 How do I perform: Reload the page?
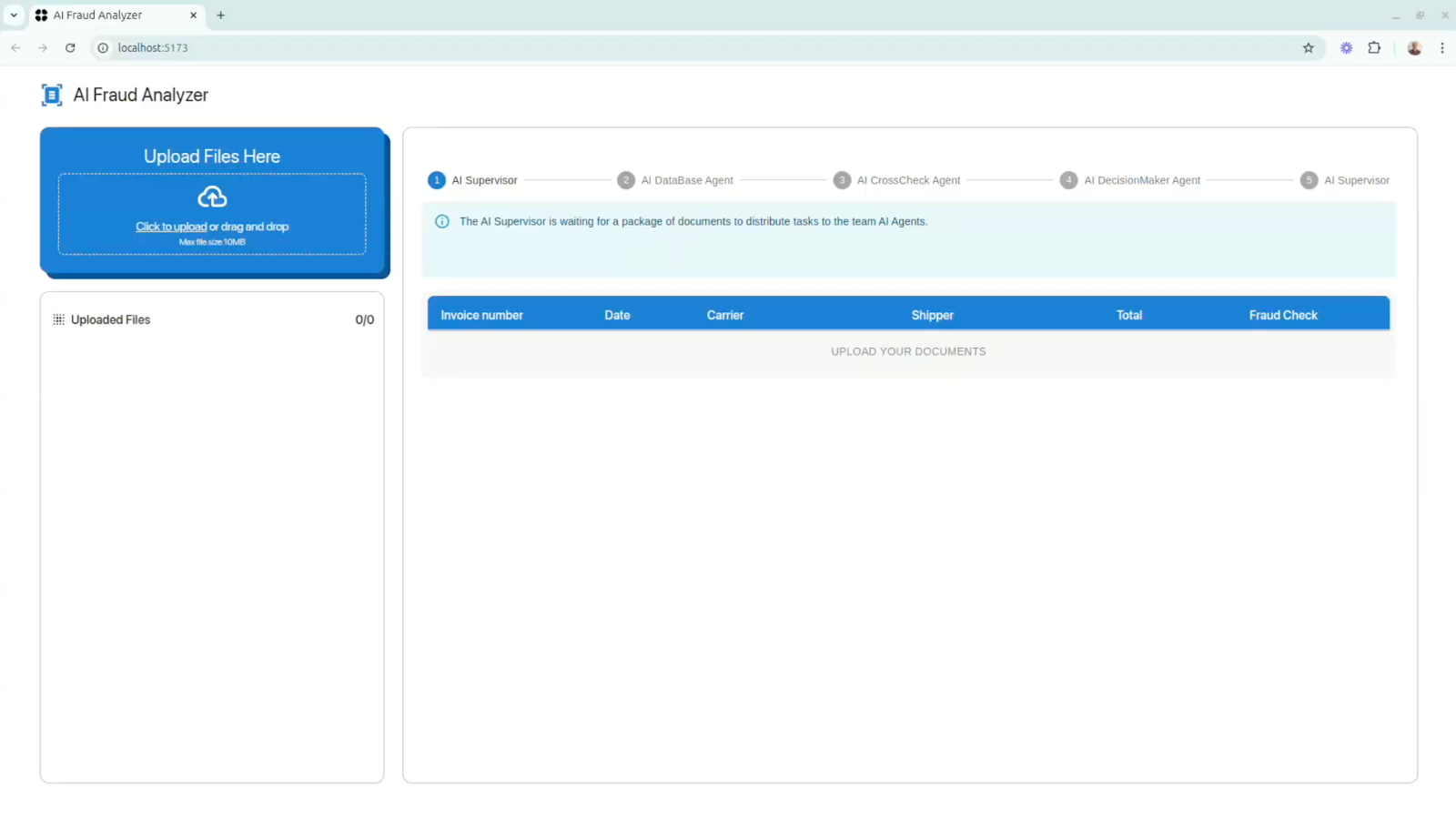click(x=70, y=48)
